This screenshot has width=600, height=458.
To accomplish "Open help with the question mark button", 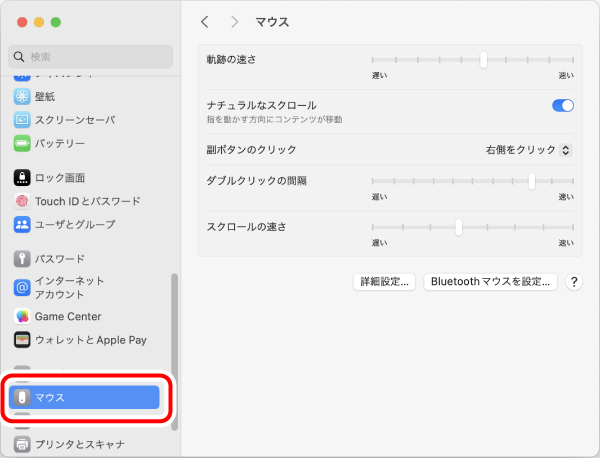I will [x=574, y=282].
